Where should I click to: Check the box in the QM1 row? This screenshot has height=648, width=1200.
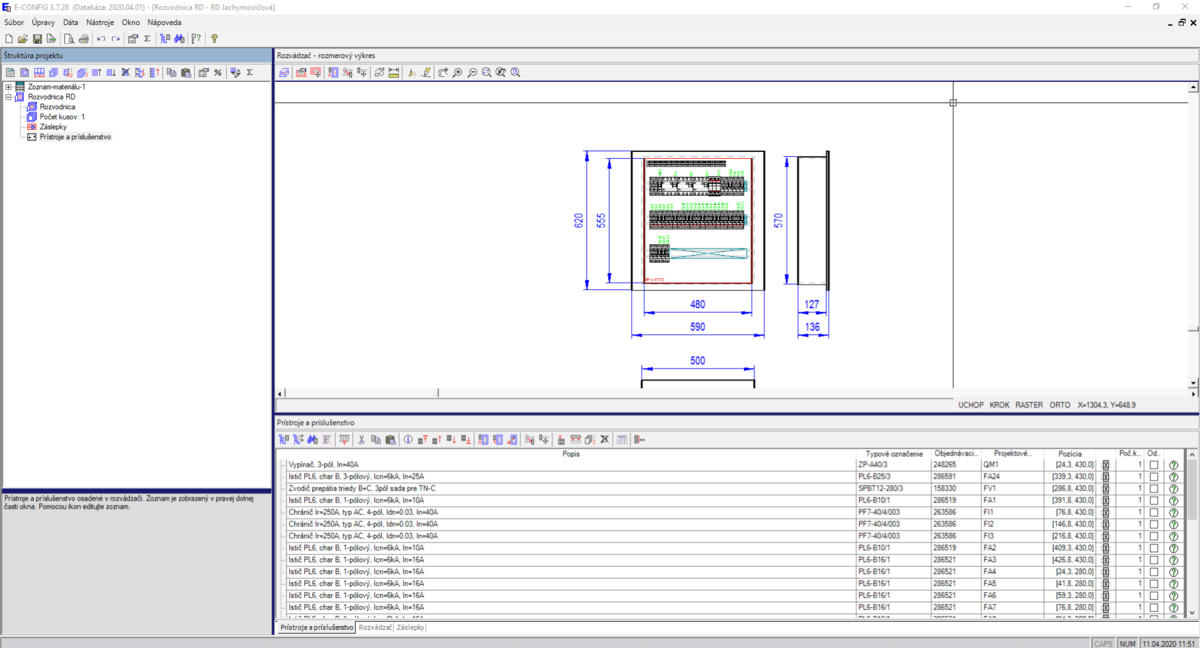[1153, 465]
